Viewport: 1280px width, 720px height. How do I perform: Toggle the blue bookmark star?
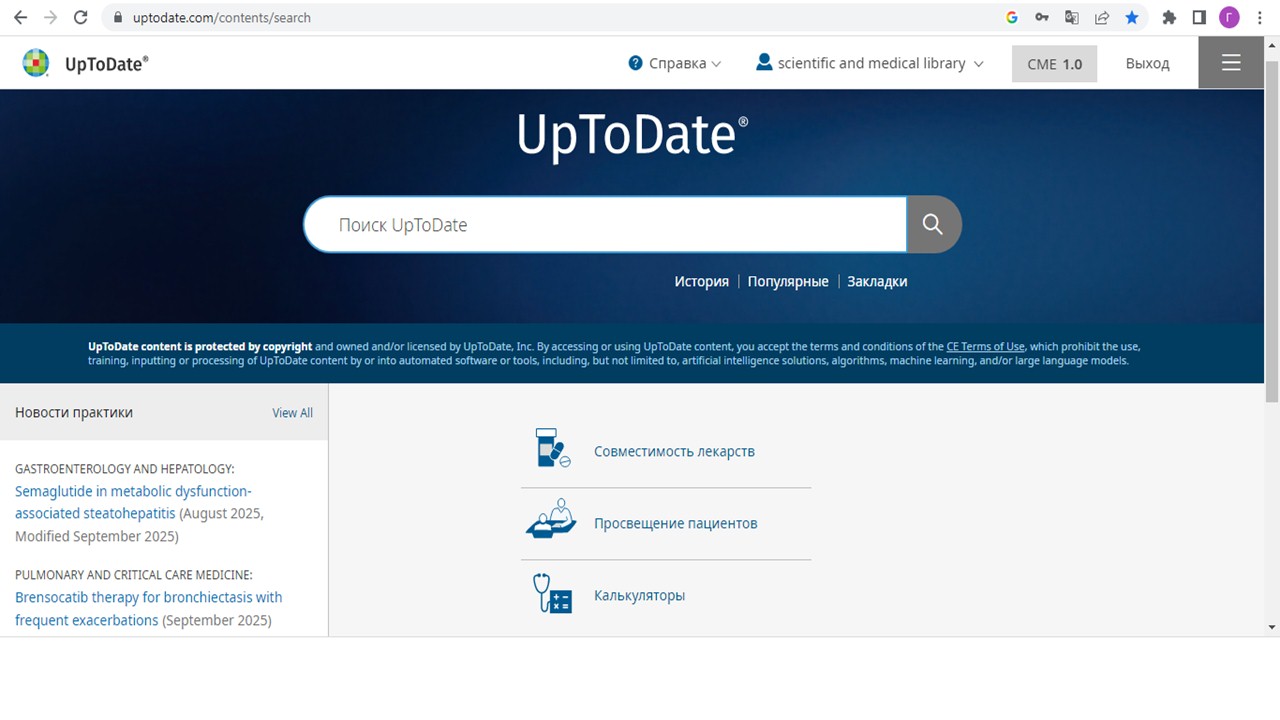pos(1132,17)
